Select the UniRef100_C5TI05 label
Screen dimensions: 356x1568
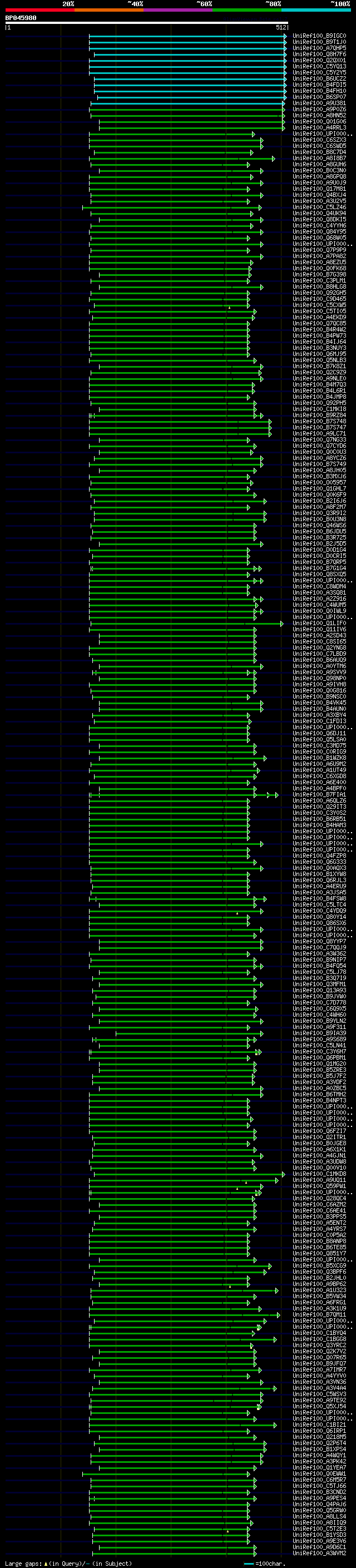[319, 311]
